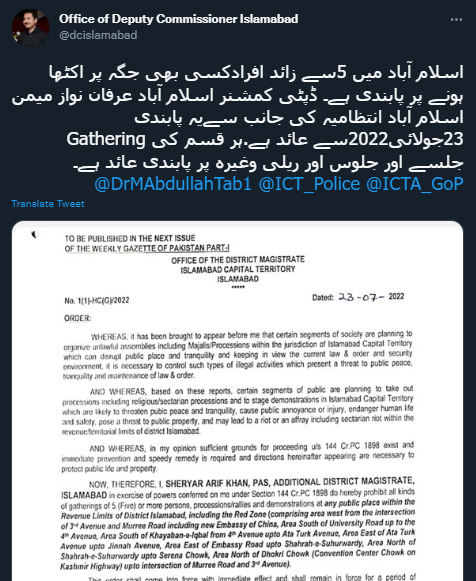Click the word Gathering in the tweet
476x581 pixels.
tap(106, 139)
